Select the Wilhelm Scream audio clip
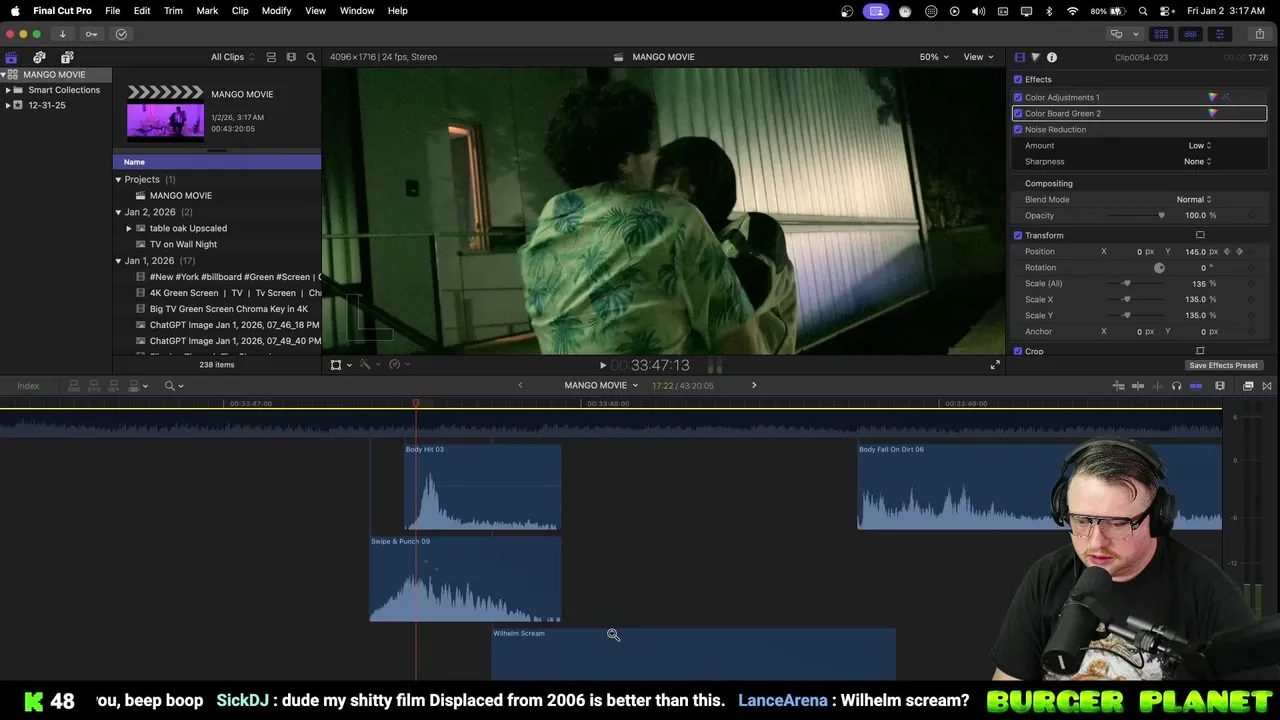This screenshot has width=1280, height=720. [693, 654]
